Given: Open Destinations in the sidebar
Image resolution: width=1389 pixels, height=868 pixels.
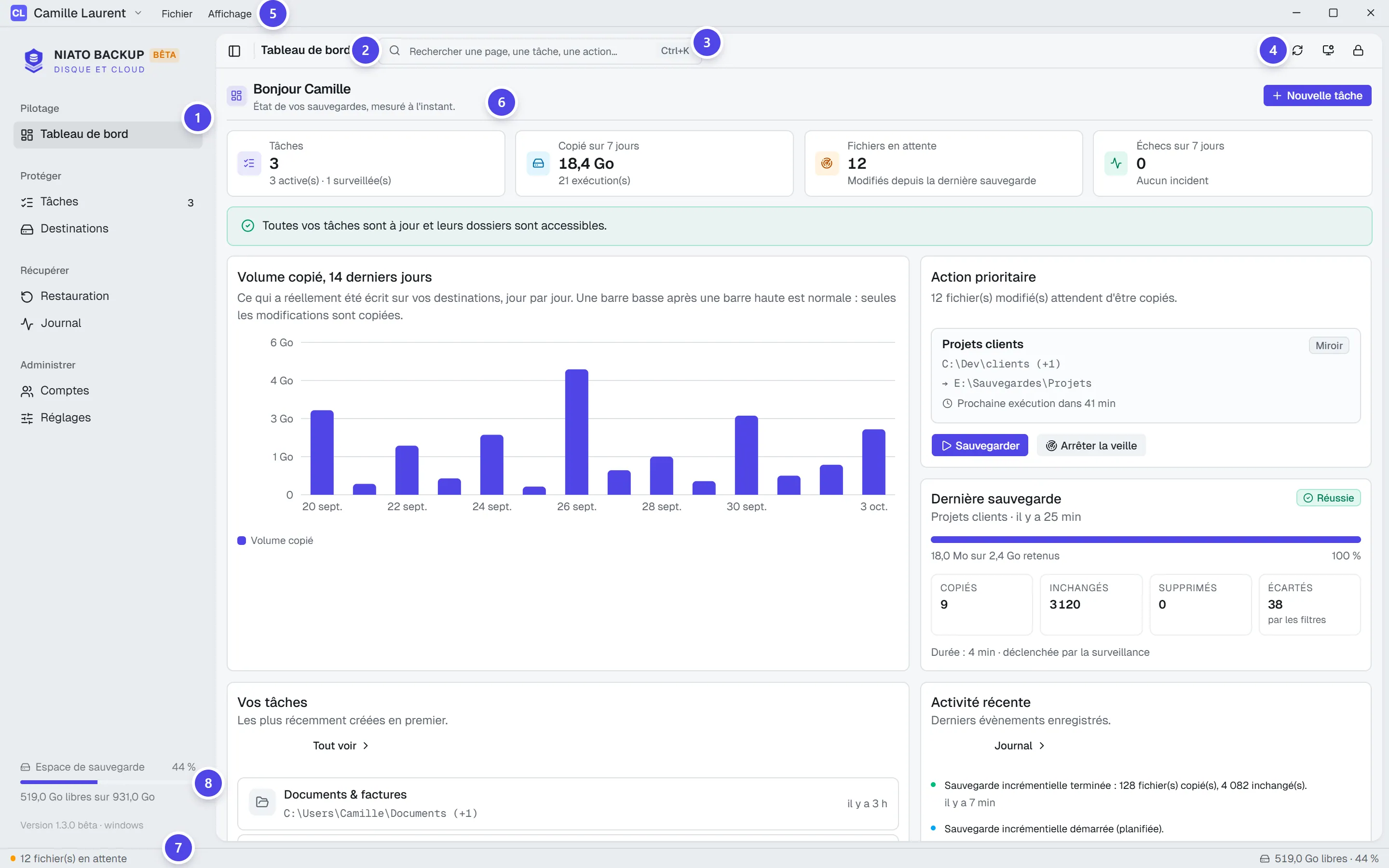Looking at the screenshot, I should 108,229.
